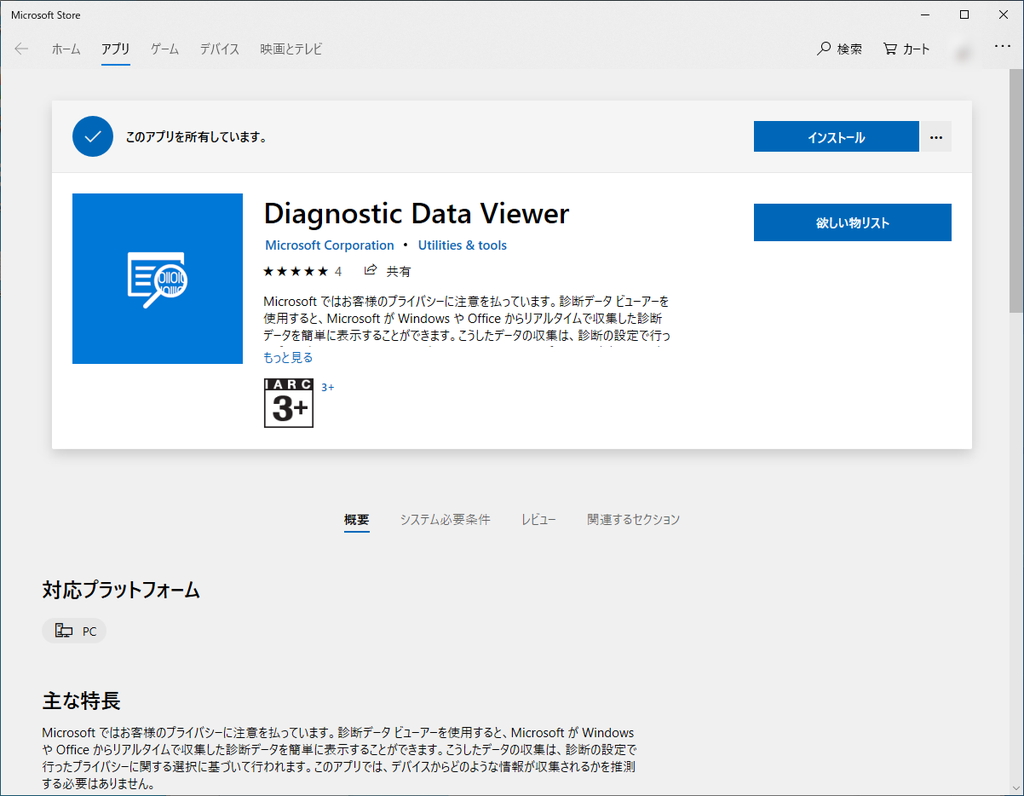The image size is (1024, 796).
Task: Open the See more menu next to インストール
Action: (x=935, y=136)
